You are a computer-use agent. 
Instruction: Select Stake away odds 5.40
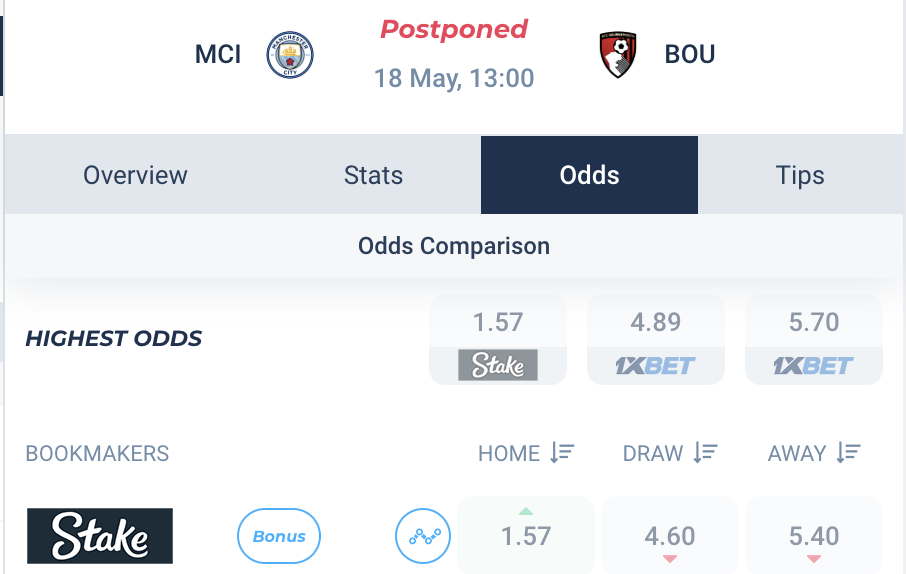(x=814, y=536)
